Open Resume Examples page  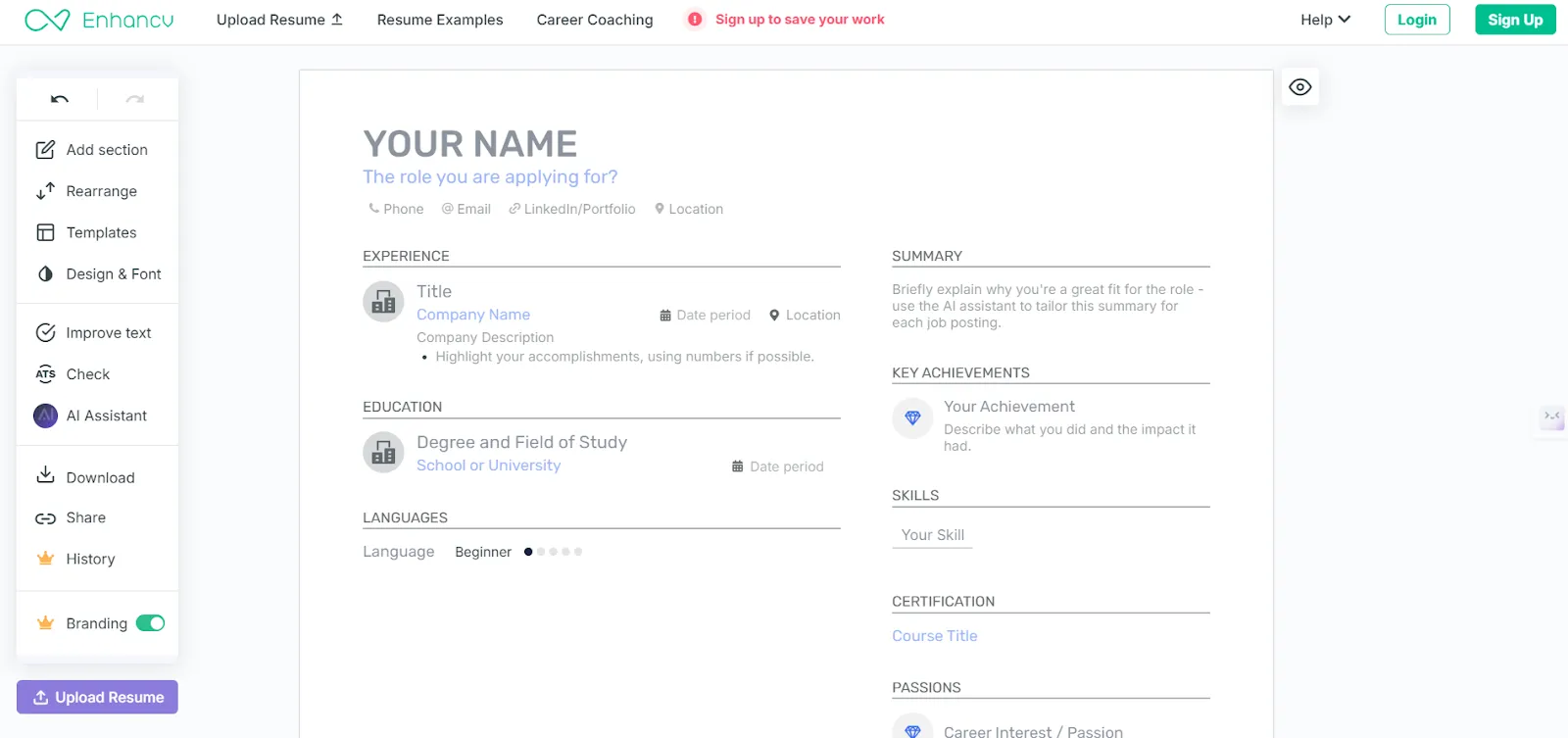click(x=440, y=20)
